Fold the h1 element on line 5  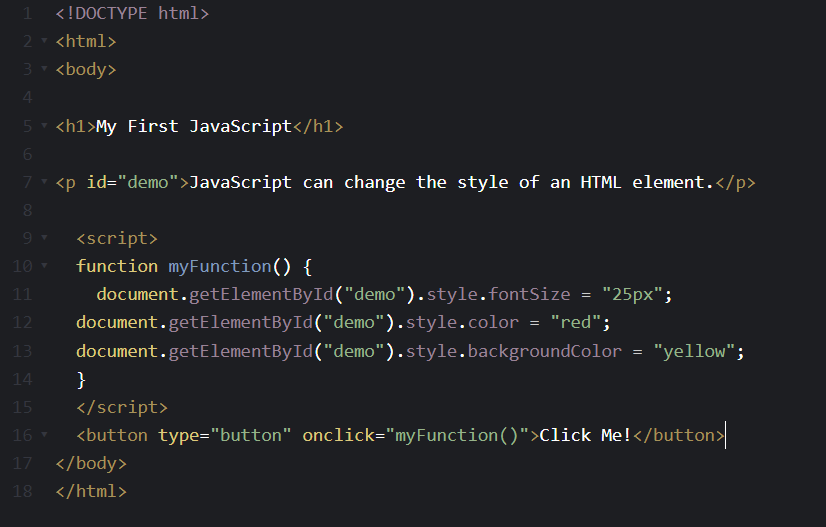pos(43,127)
